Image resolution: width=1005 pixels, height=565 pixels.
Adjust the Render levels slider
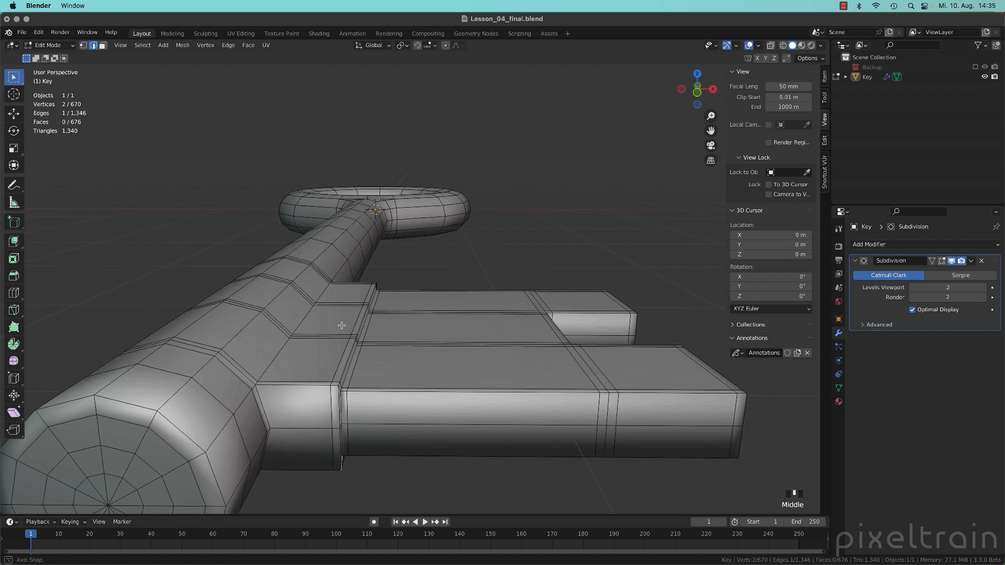point(947,297)
